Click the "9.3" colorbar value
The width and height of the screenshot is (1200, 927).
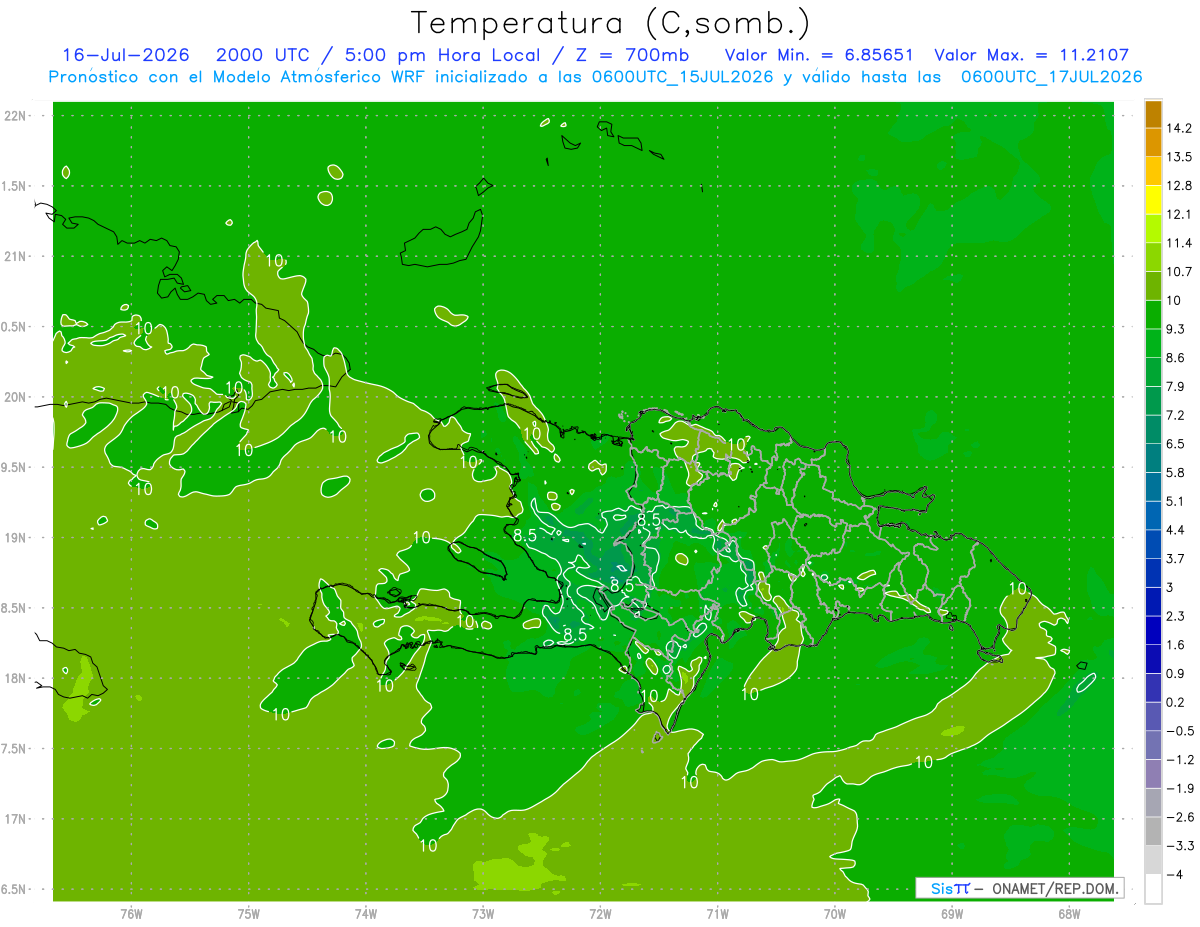tap(1175, 329)
